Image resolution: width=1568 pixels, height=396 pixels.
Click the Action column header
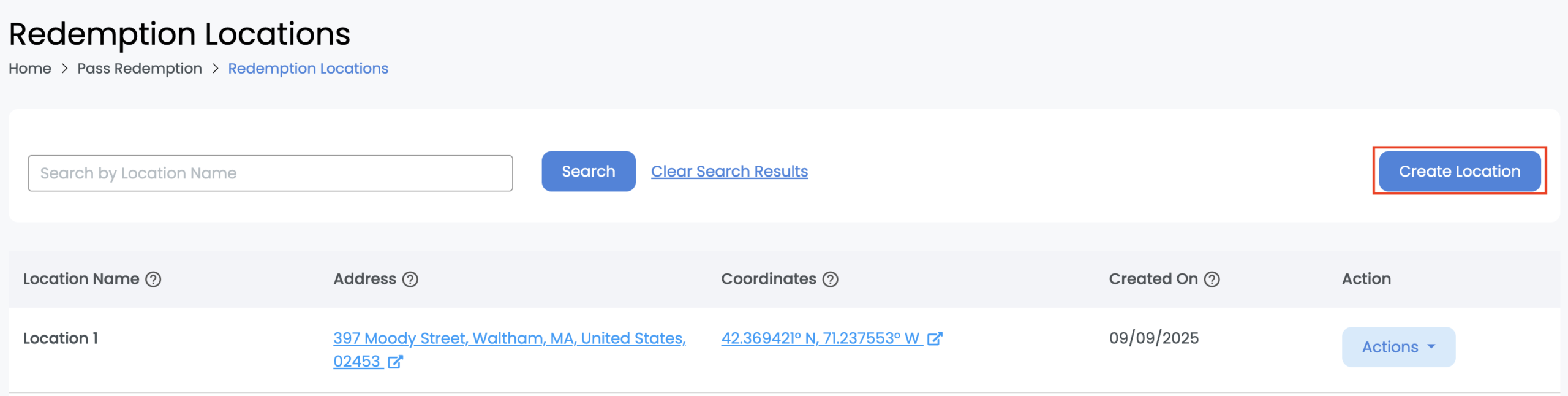coord(1366,279)
